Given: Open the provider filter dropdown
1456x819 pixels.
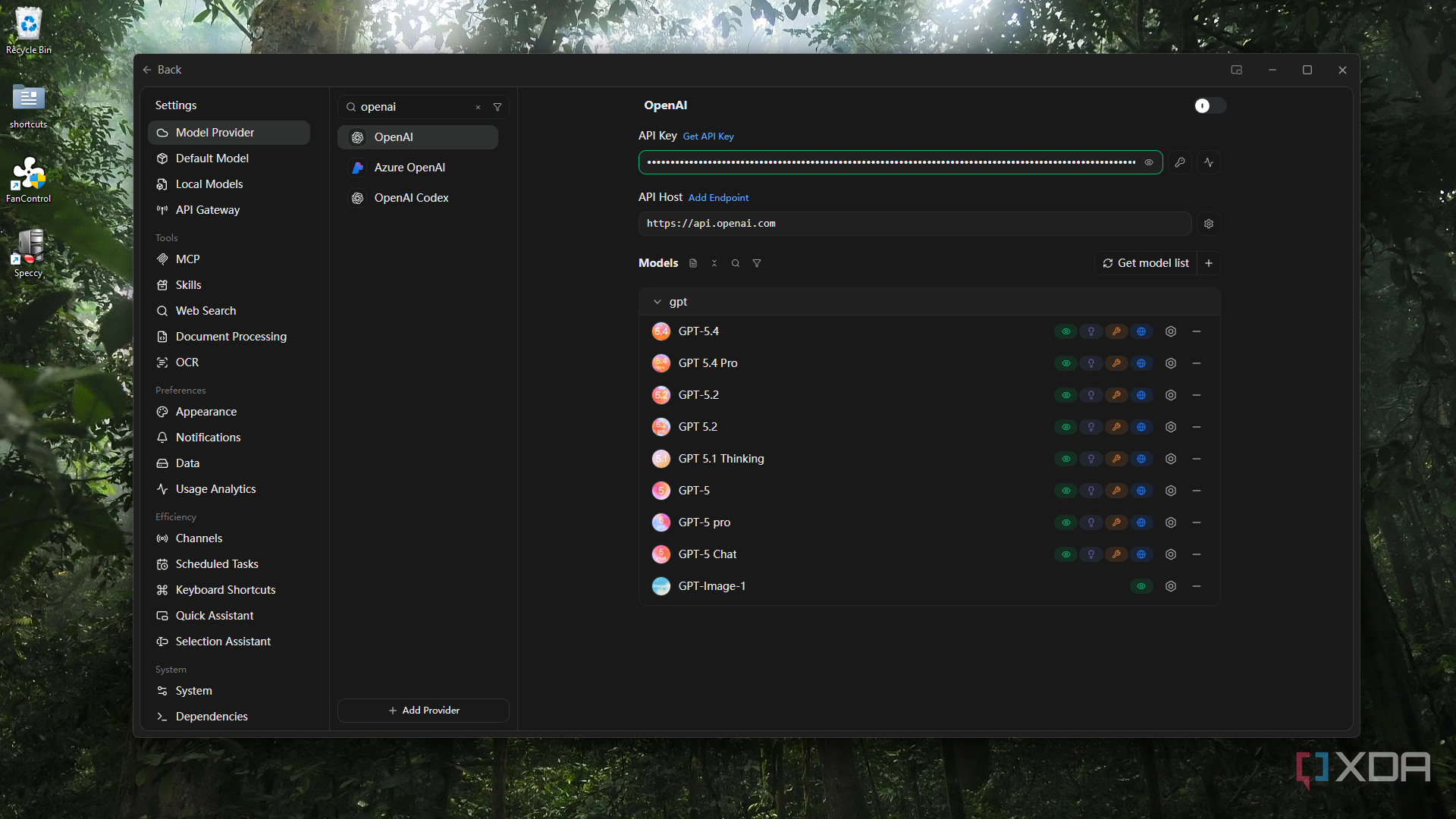Looking at the screenshot, I should coord(497,108).
